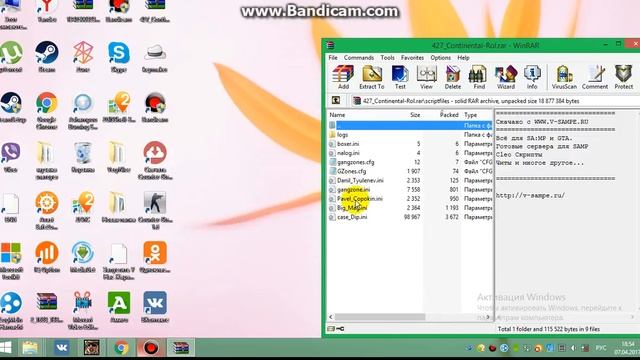Click the horizontal scrollbar of the file list
The image size is (640, 360).
[380, 317]
